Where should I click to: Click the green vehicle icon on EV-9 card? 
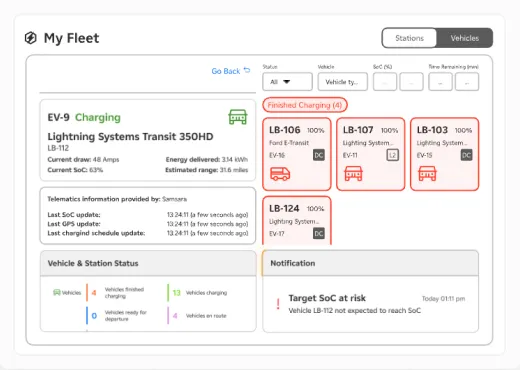coord(238,117)
